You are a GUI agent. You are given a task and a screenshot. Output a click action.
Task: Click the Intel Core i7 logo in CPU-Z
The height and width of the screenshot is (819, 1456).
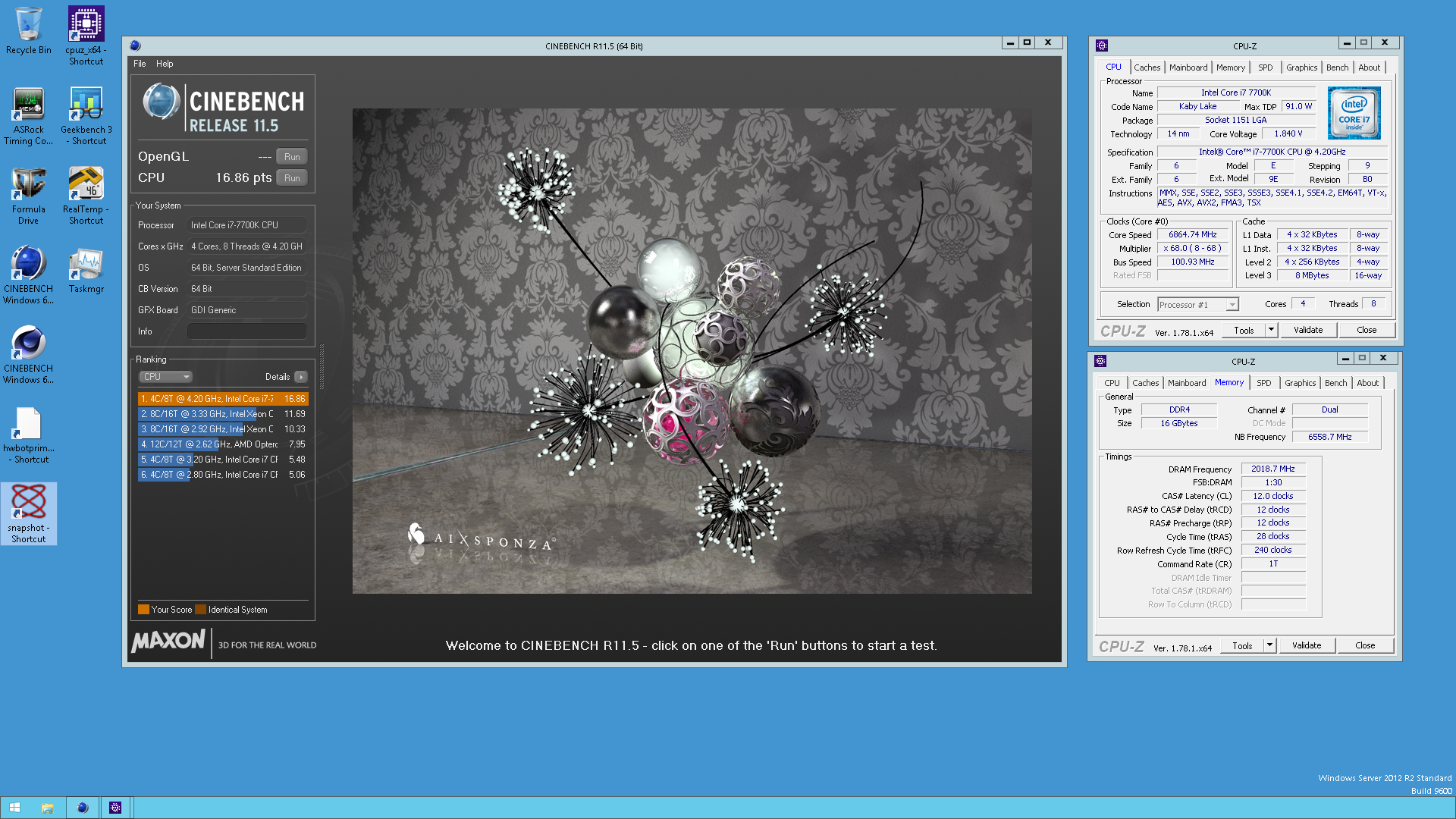tap(1354, 113)
